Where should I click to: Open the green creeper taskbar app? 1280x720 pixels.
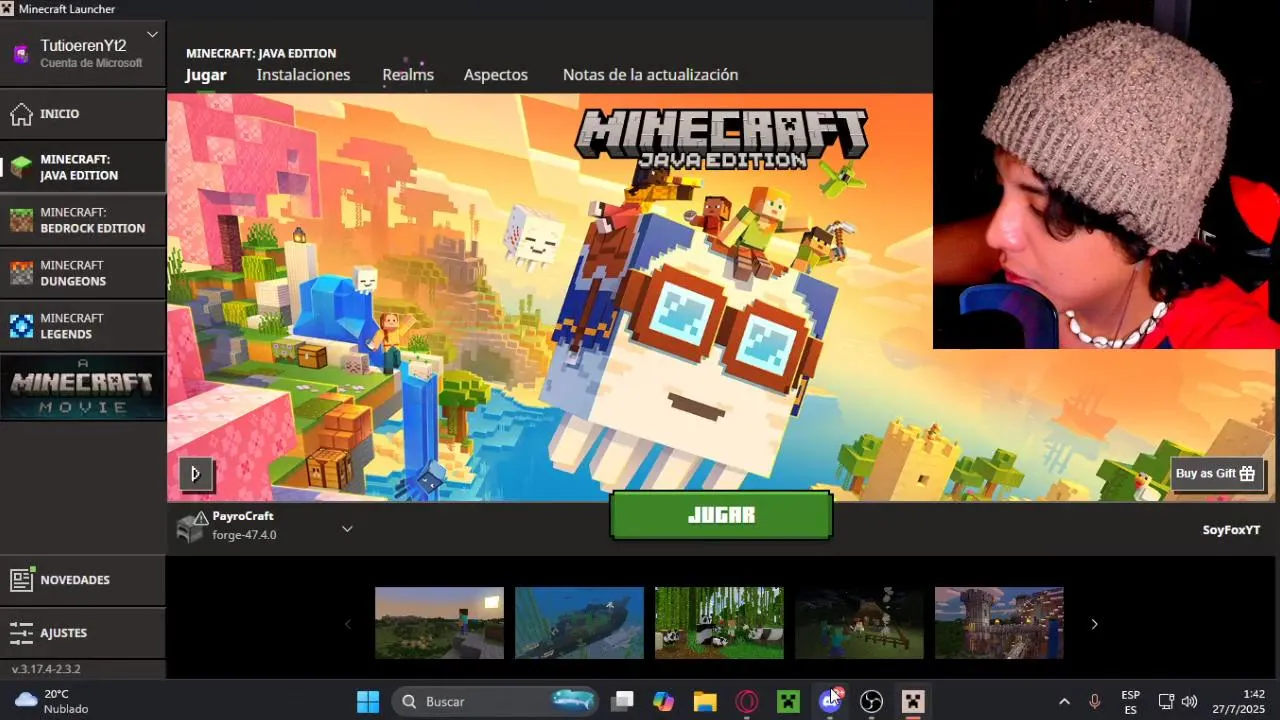(789, 701)
